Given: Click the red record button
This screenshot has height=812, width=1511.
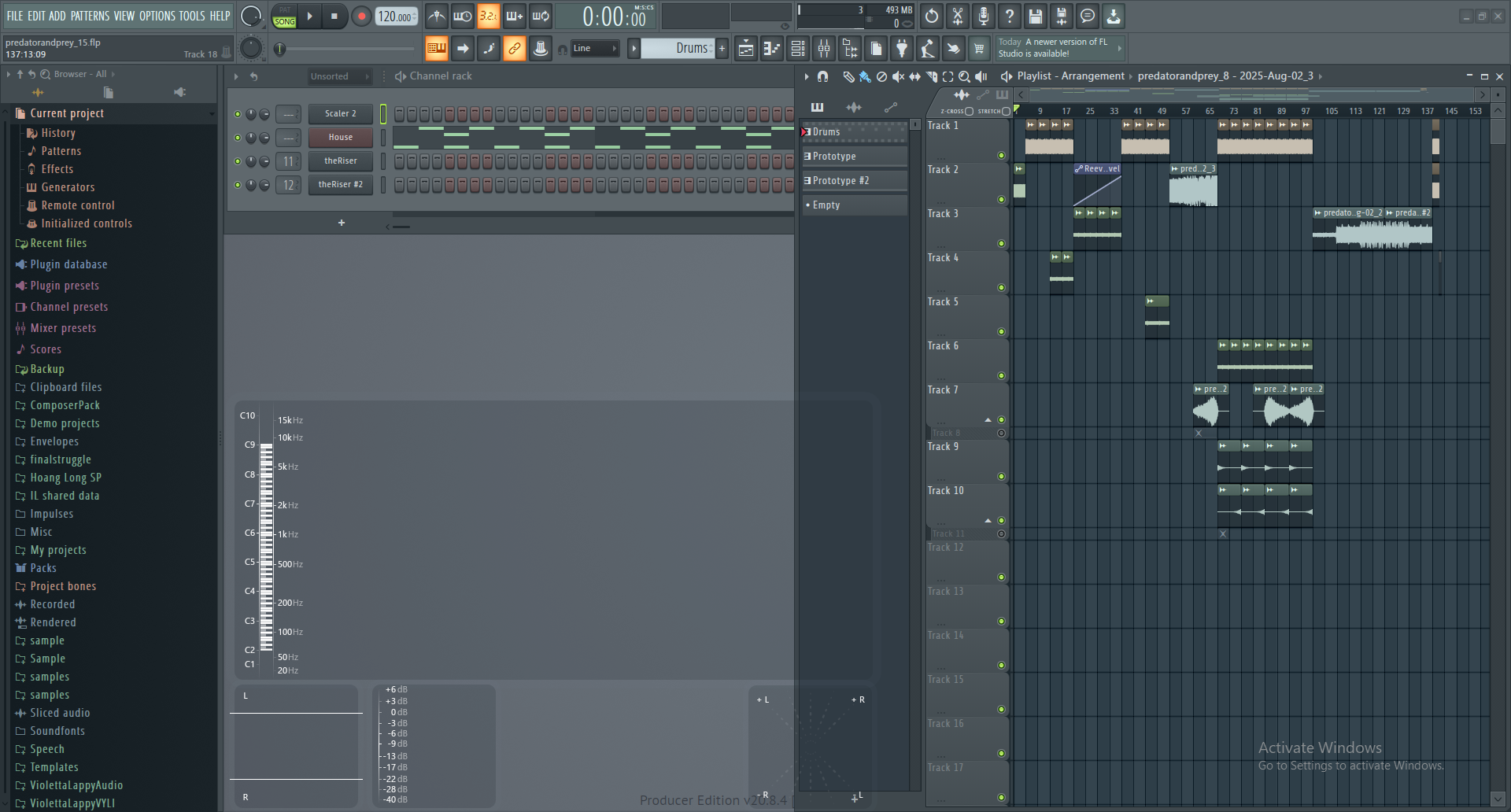Looking at the screenshot, I should (x=361, y=17).
